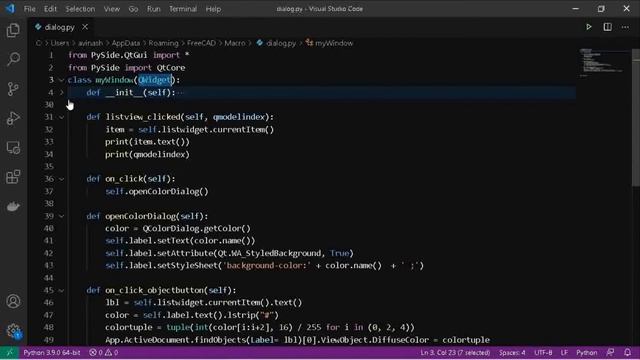Click 'QColorDialog.getColor()' on line 40
This screenshot has width=640, height=360.
pos(196,229)
